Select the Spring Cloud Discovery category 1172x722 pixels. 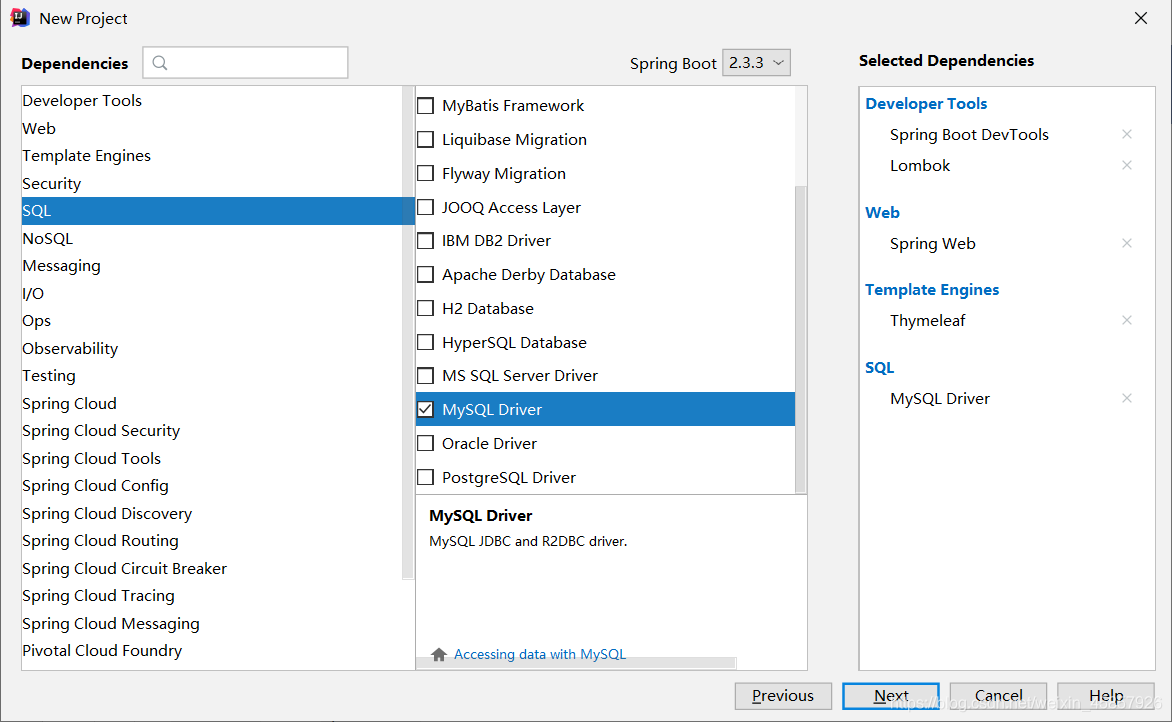(x=212, y=513)
